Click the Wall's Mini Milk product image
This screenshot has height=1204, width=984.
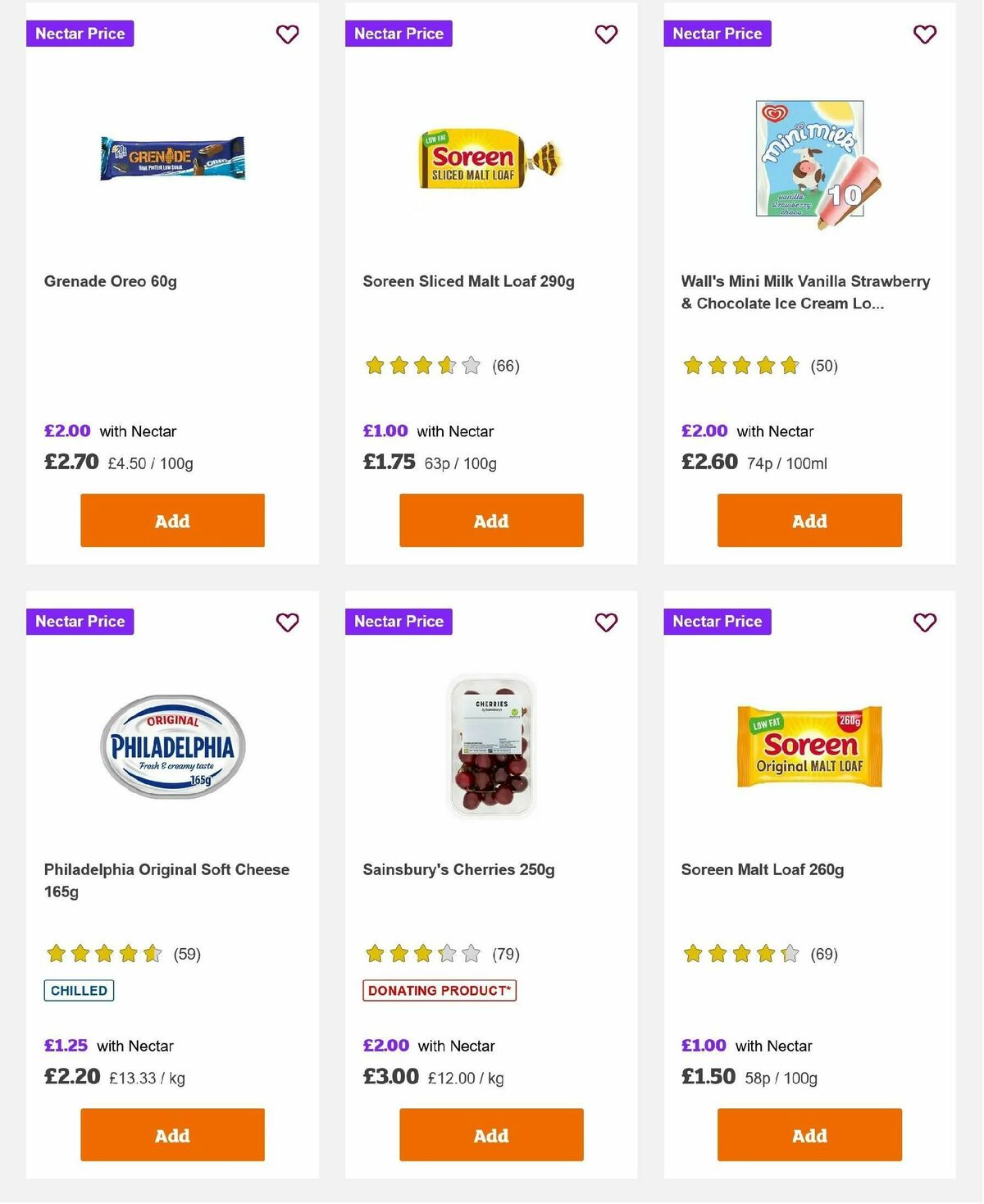tap(809, 161)
